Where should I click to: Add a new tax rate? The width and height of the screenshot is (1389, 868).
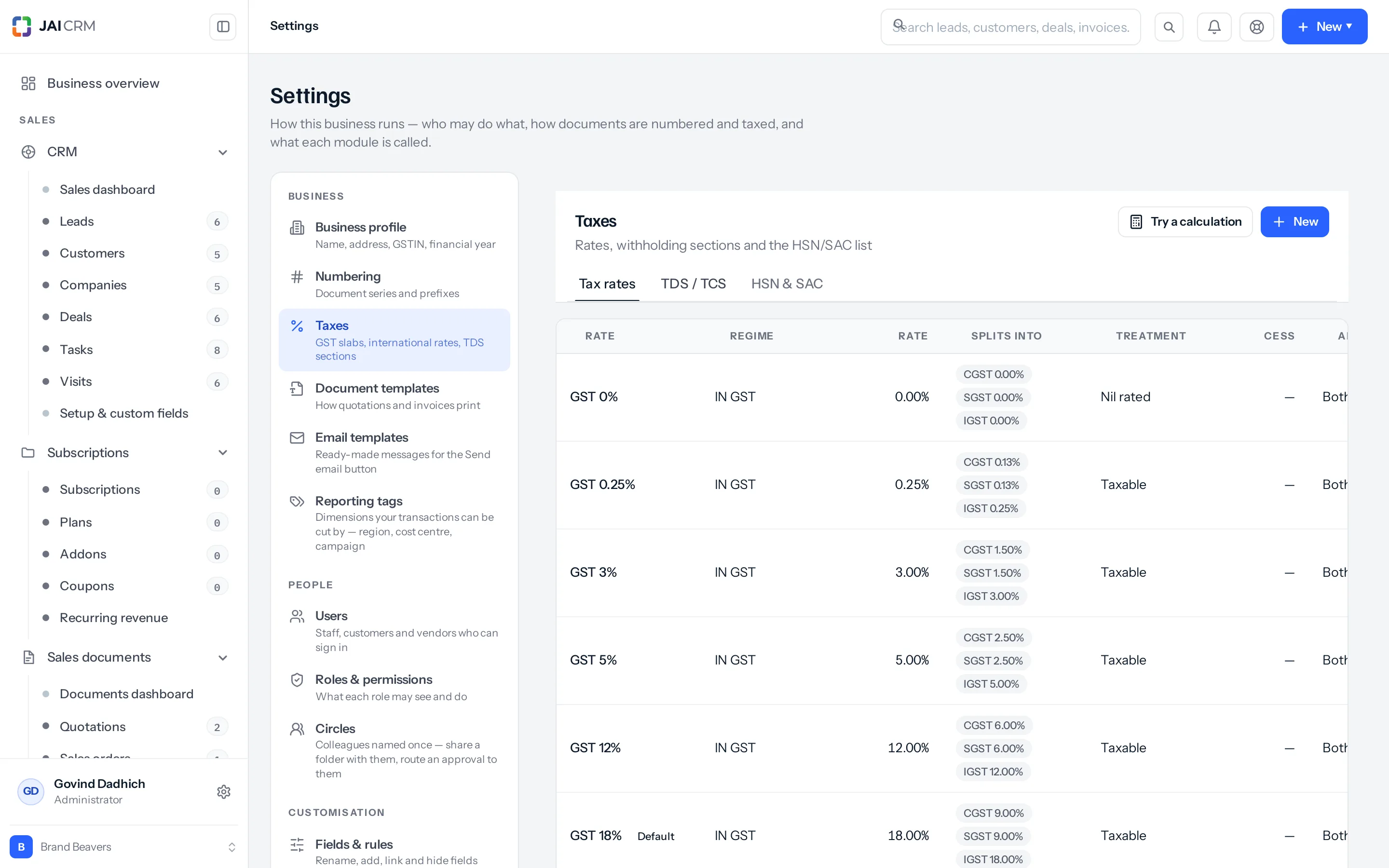(x=1294, y=222)
